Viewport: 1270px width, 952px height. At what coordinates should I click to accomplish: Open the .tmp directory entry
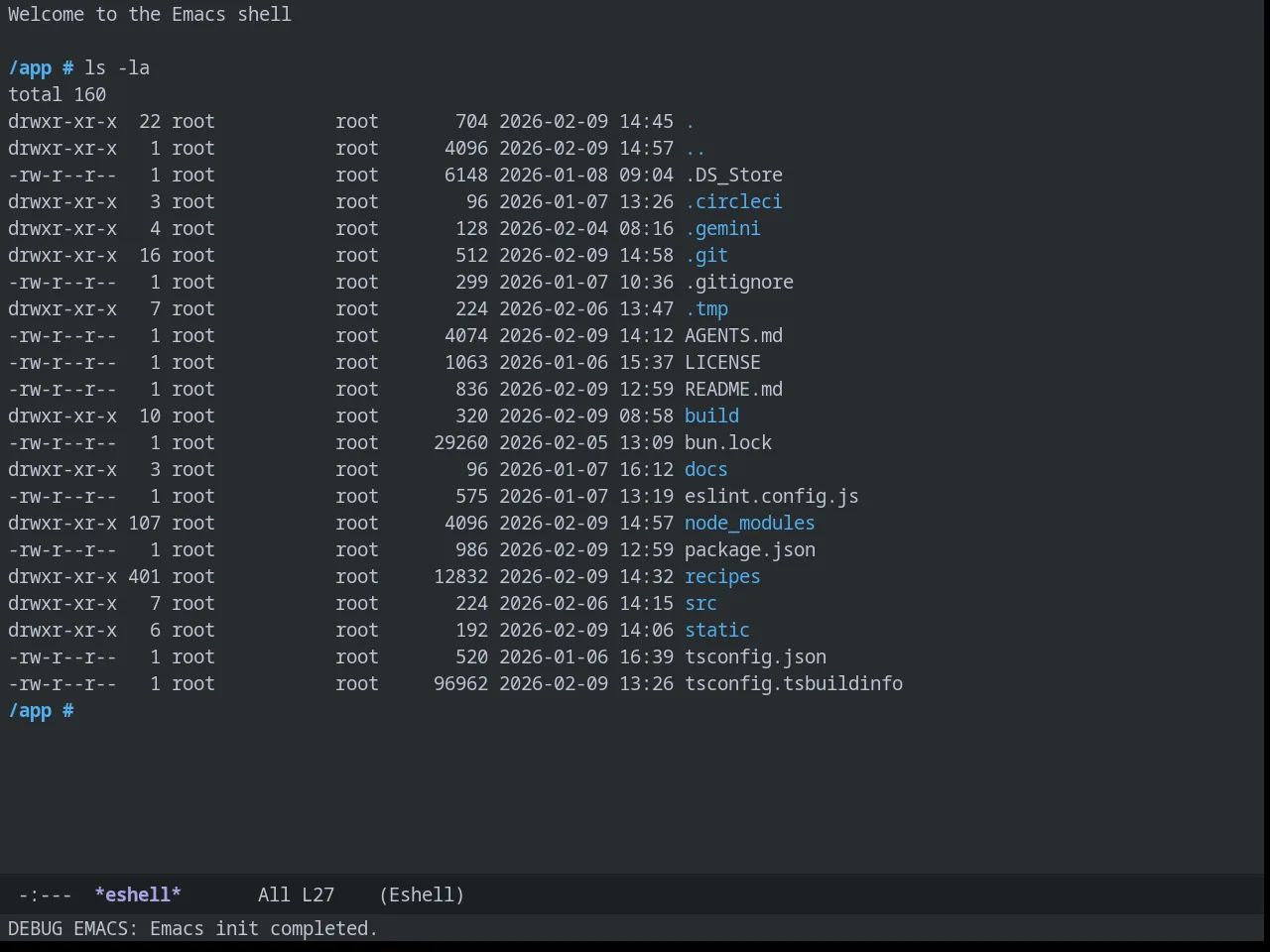tap(706, 308)
